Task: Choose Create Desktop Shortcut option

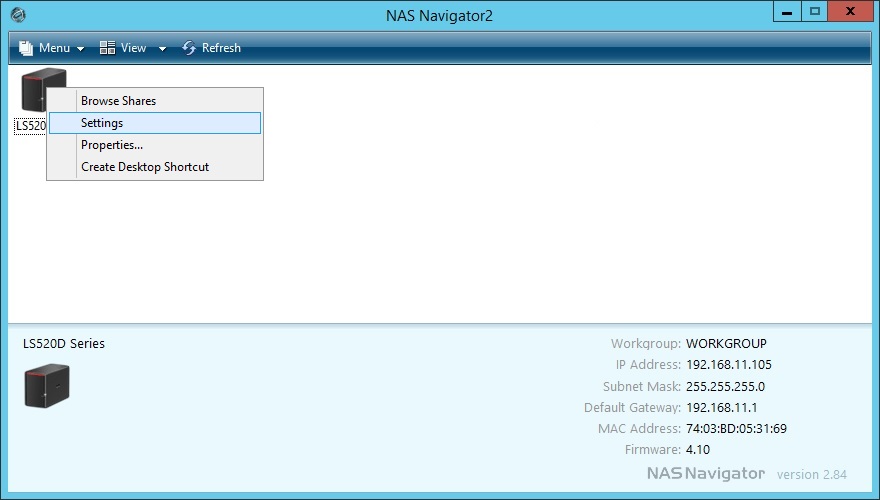Action: tap(145, 167)
